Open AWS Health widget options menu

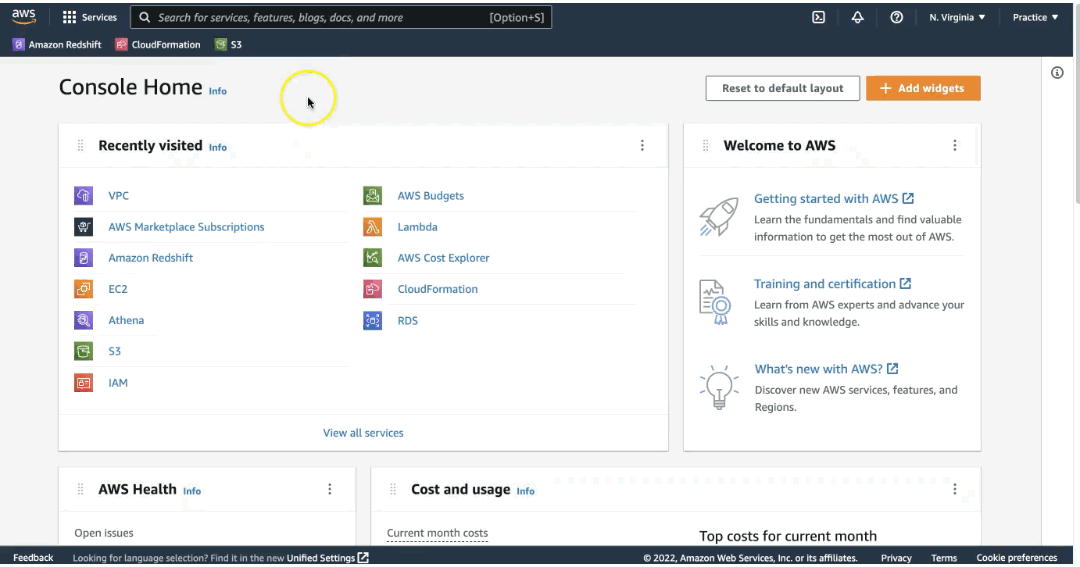pyautogui.click(x=329, y=489)
